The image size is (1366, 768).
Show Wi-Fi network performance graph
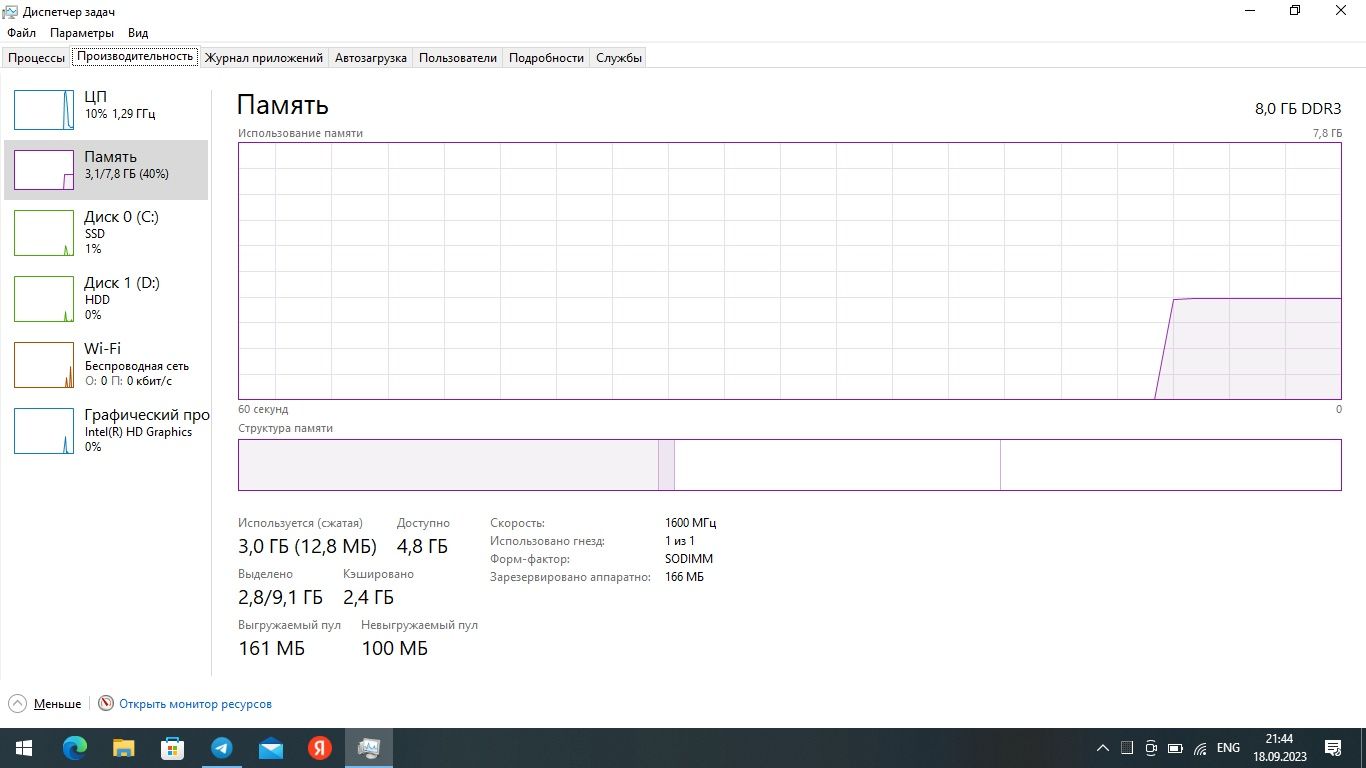(x=107, y=364)
